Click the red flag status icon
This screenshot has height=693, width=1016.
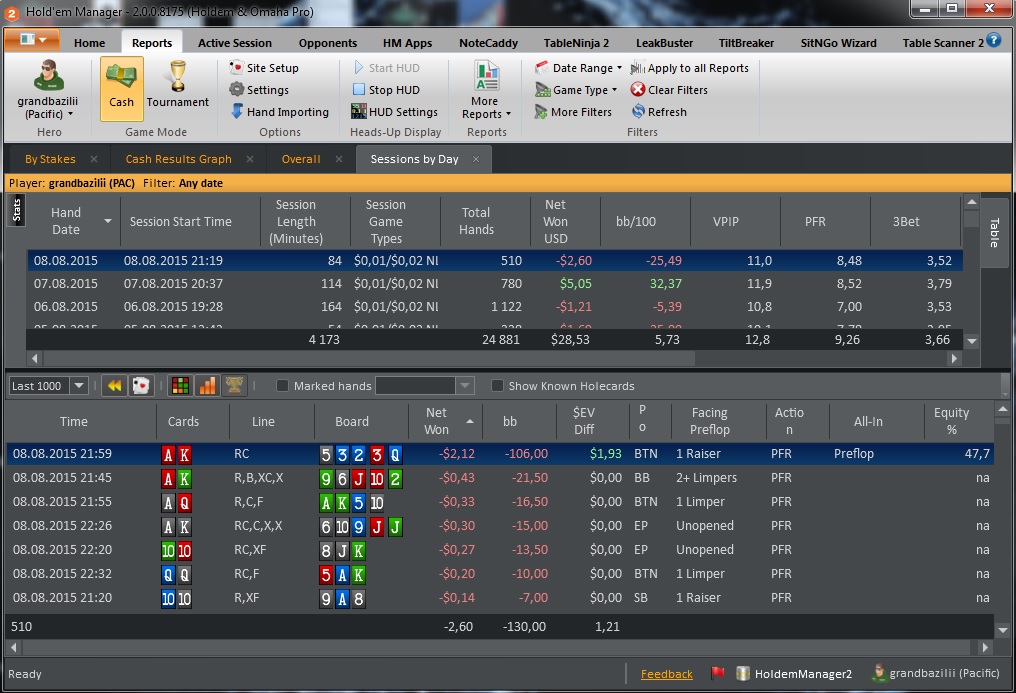point(717,674)
